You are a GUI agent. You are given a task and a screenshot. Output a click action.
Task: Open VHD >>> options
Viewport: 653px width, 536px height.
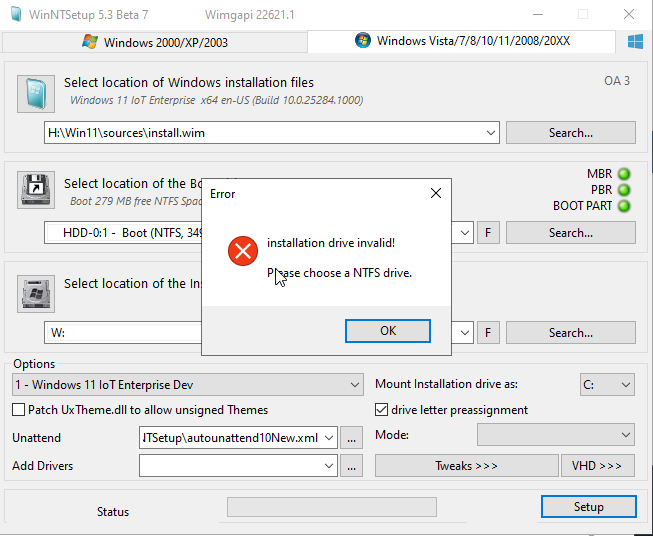pos(598,466)
